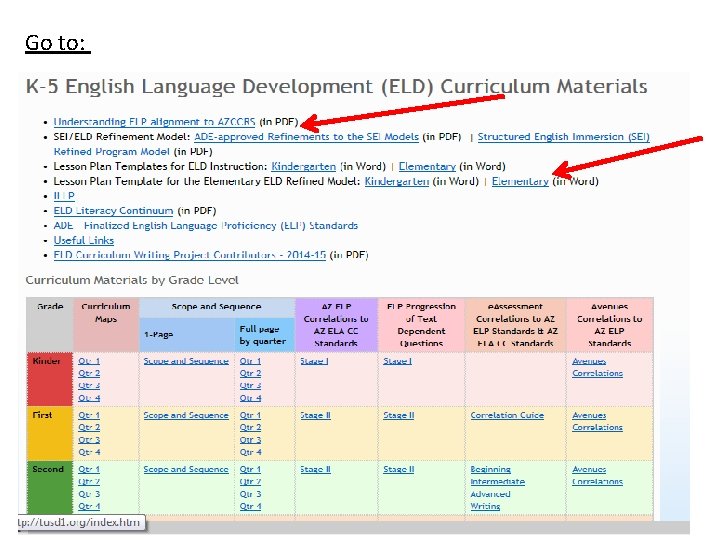
Task: Open ADE-approved Refinements to the SEI Models
Action: [306, 137]
